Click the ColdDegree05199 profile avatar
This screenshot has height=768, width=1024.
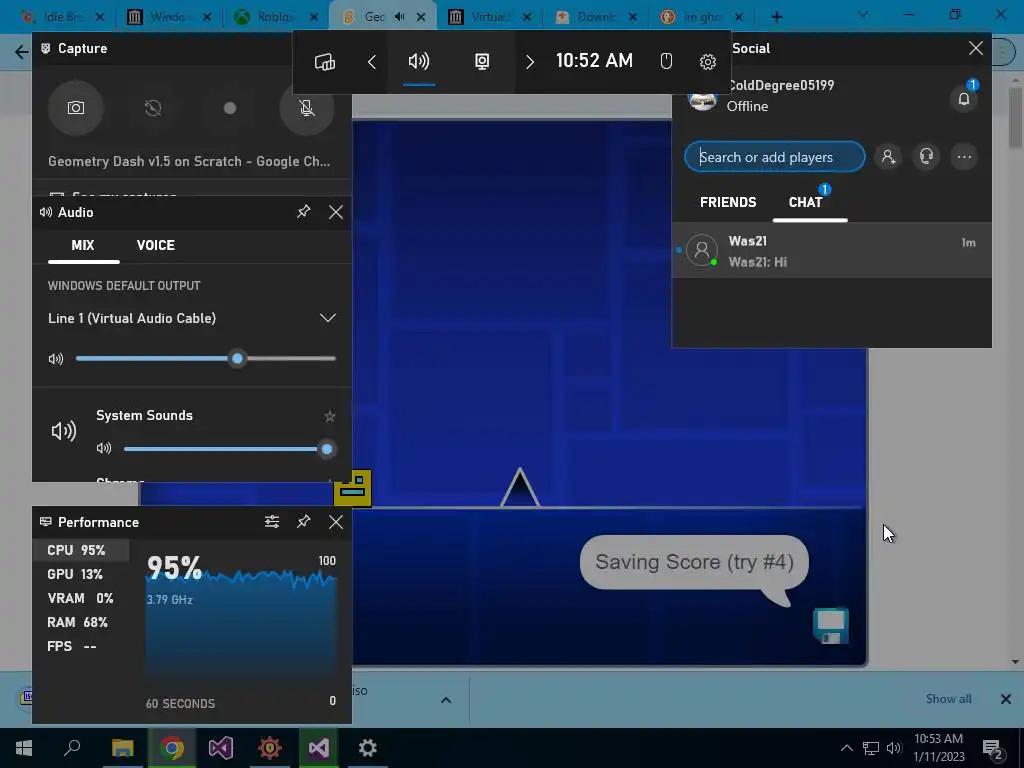(x=703, y=99)
